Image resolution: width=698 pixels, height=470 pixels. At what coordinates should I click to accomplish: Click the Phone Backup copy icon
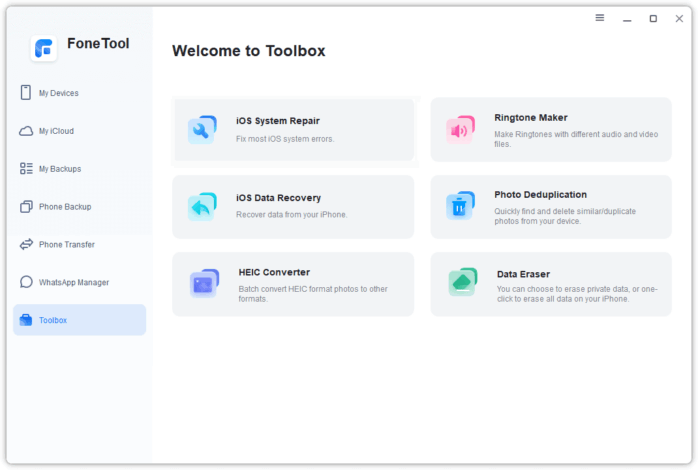[x=26, y=207]
